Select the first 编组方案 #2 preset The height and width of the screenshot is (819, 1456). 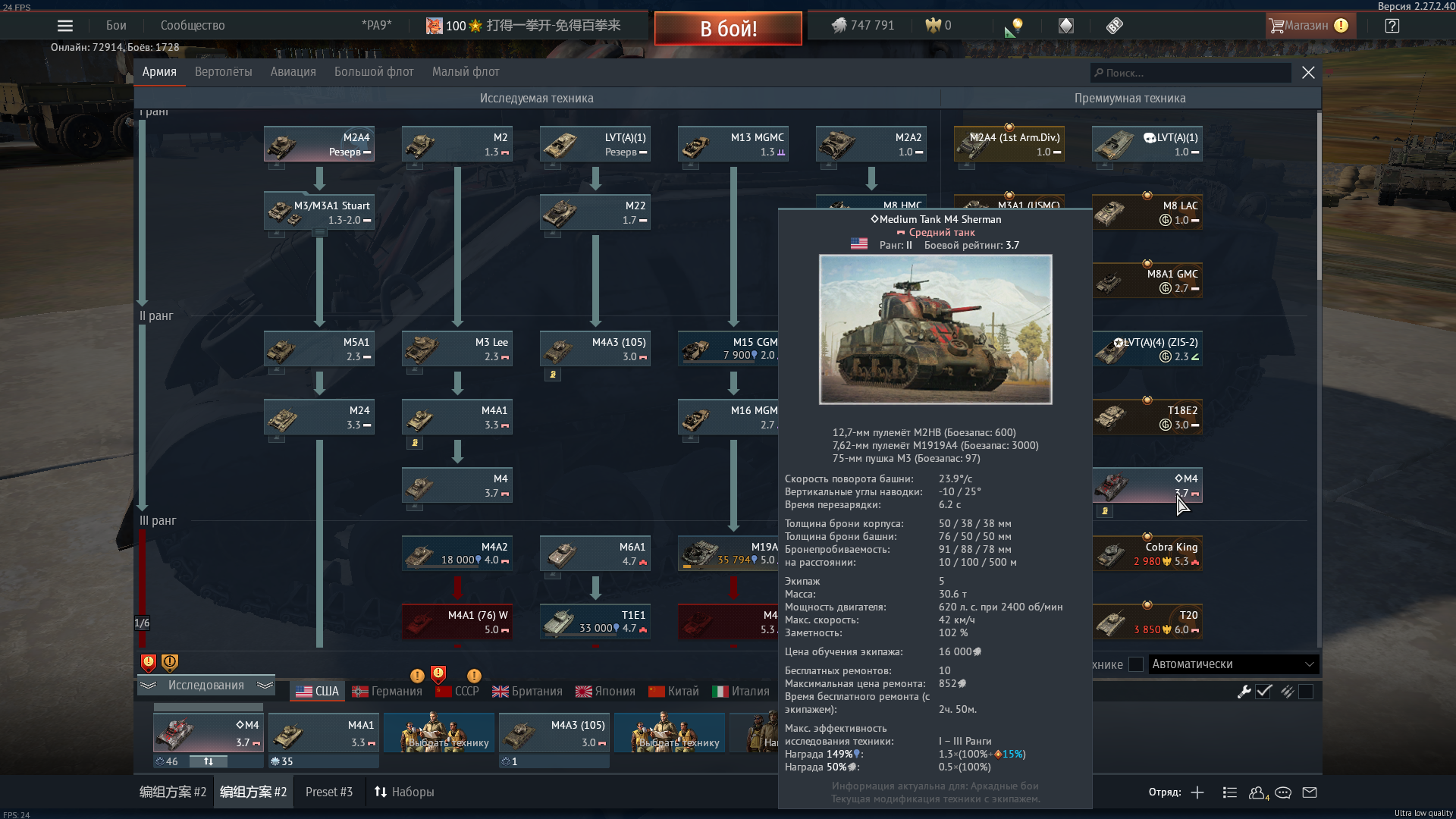pyautogui.click(x=173, y=792)
